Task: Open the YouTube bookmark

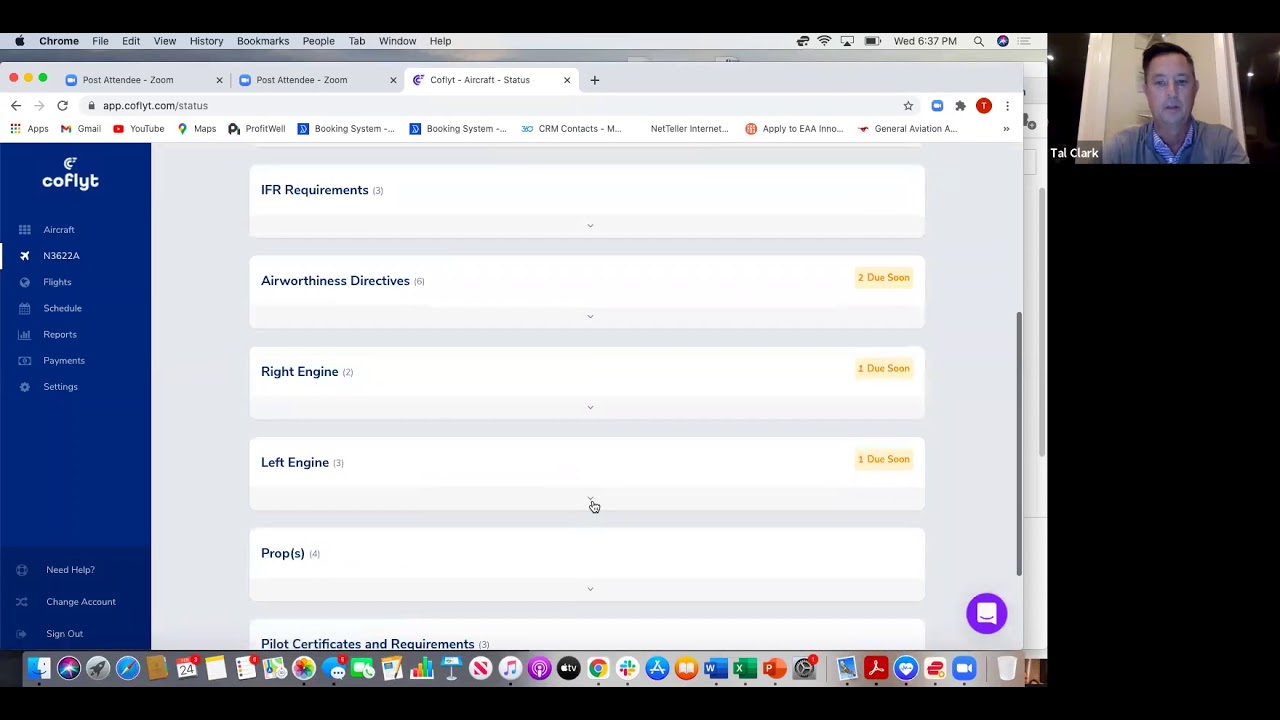Action: point(138,129)
